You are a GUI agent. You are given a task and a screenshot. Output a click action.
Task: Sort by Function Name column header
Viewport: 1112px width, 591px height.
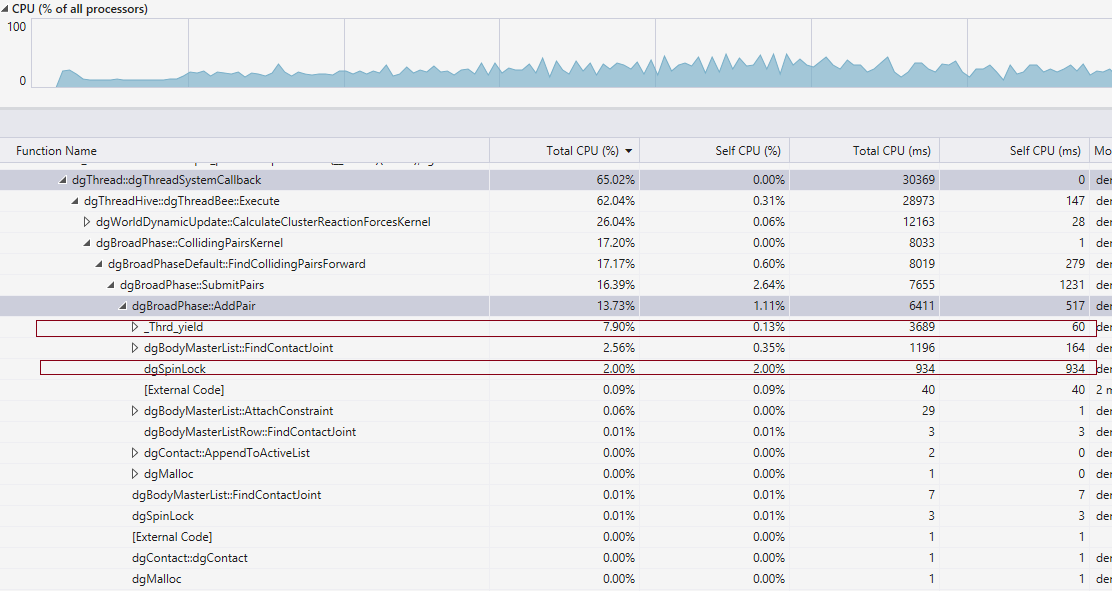pyautogui.click(x=56, y=151)
